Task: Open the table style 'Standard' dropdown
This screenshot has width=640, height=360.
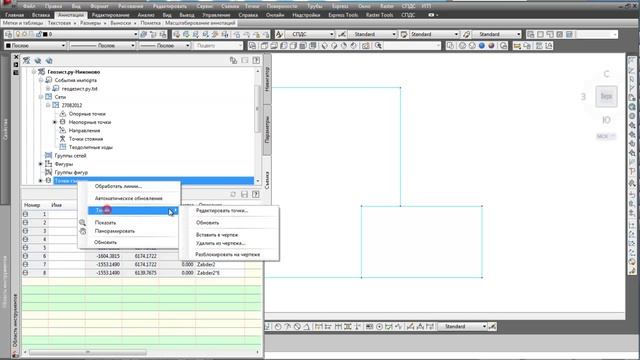Action: coord(456,34)
